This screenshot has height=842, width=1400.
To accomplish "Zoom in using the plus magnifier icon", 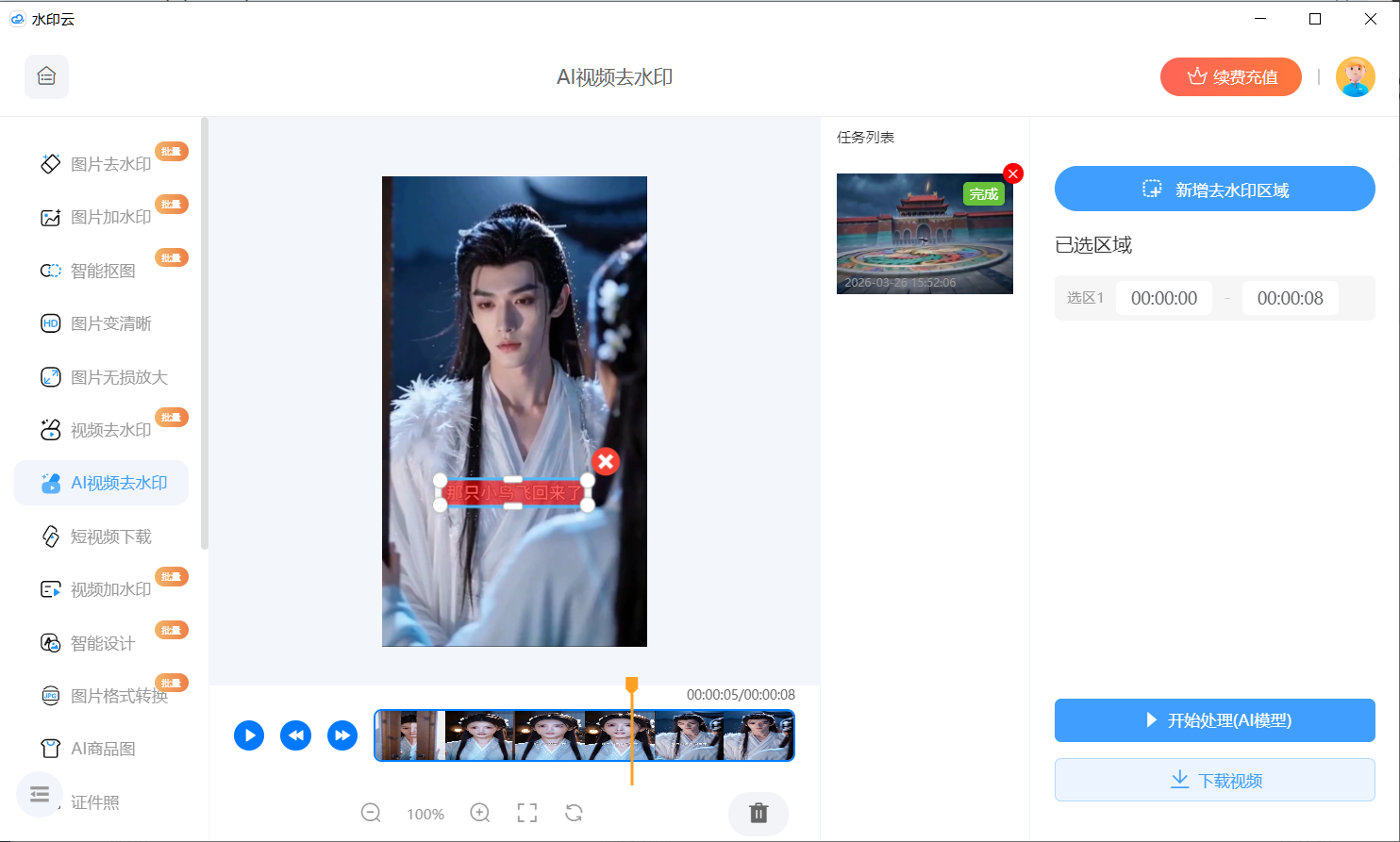I will pyautogui.click(x=480, y=813).
